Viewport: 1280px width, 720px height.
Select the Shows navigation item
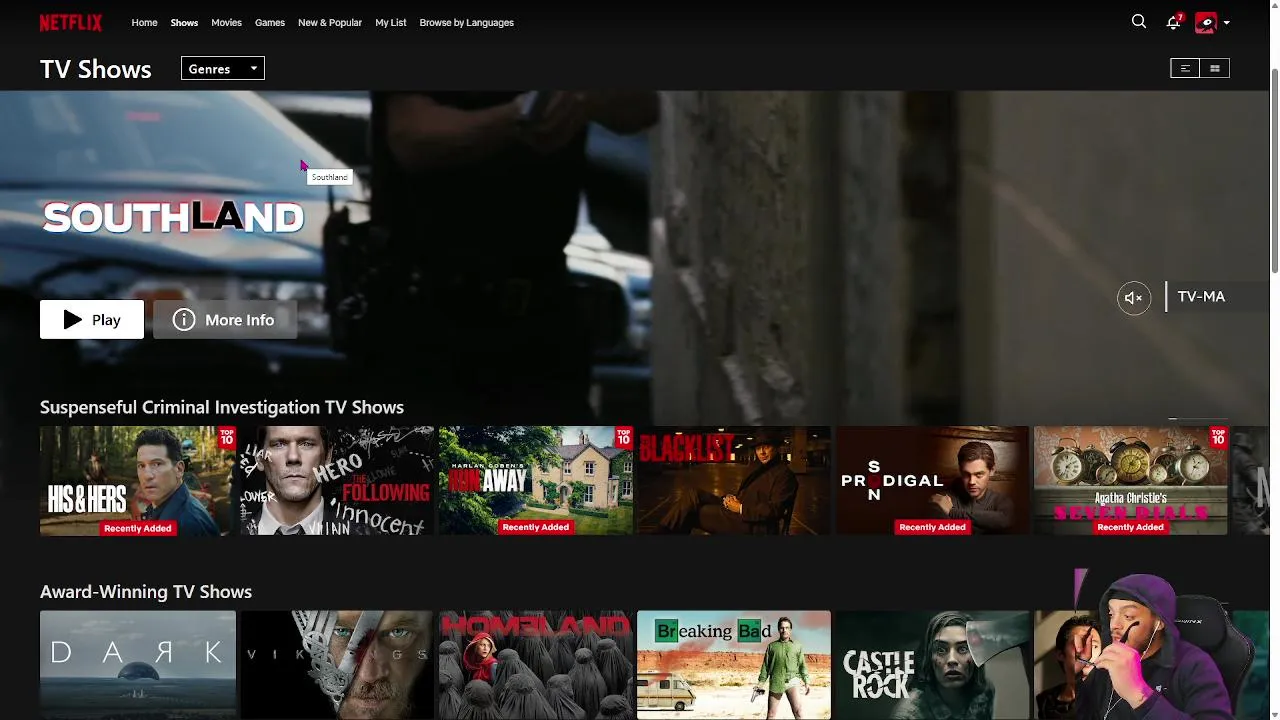pos(184,22)
